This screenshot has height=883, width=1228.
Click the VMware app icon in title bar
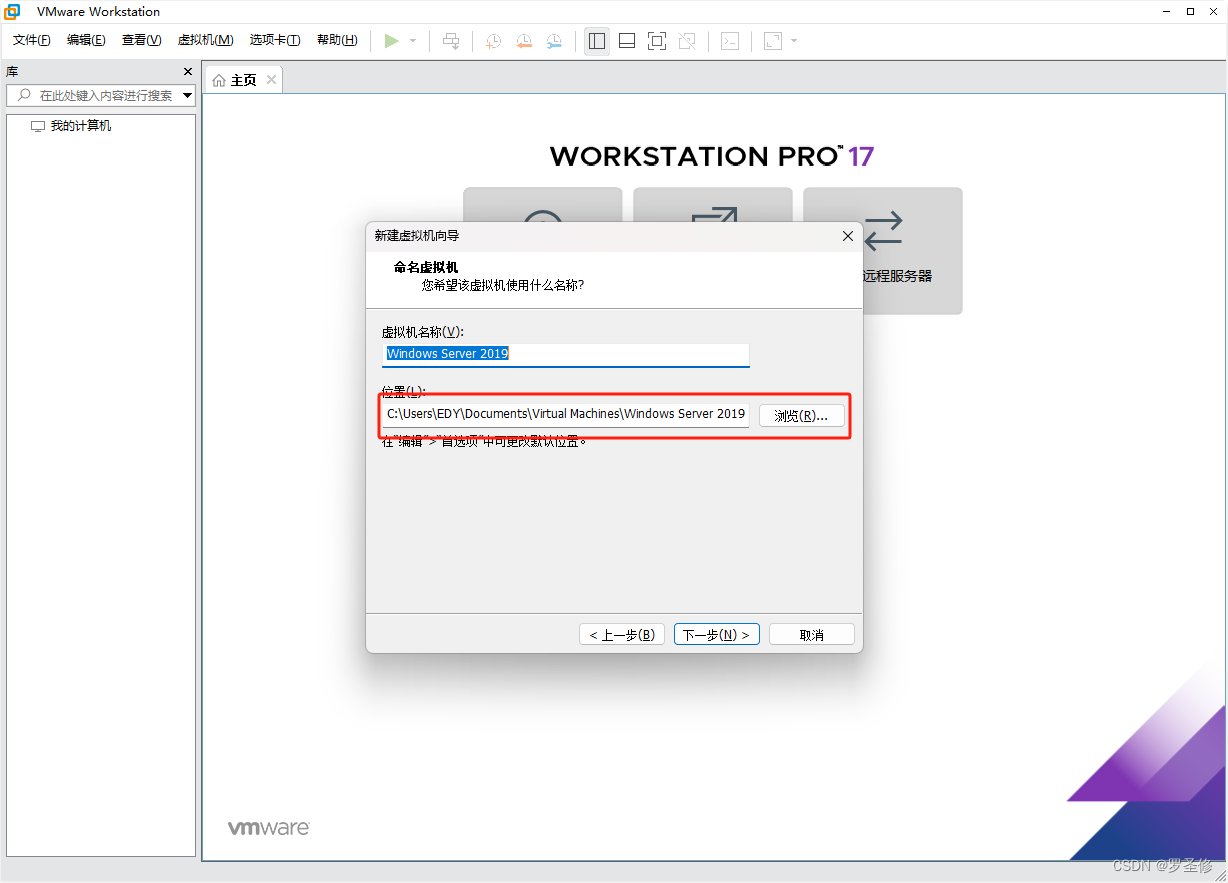[x=13, y=12]
